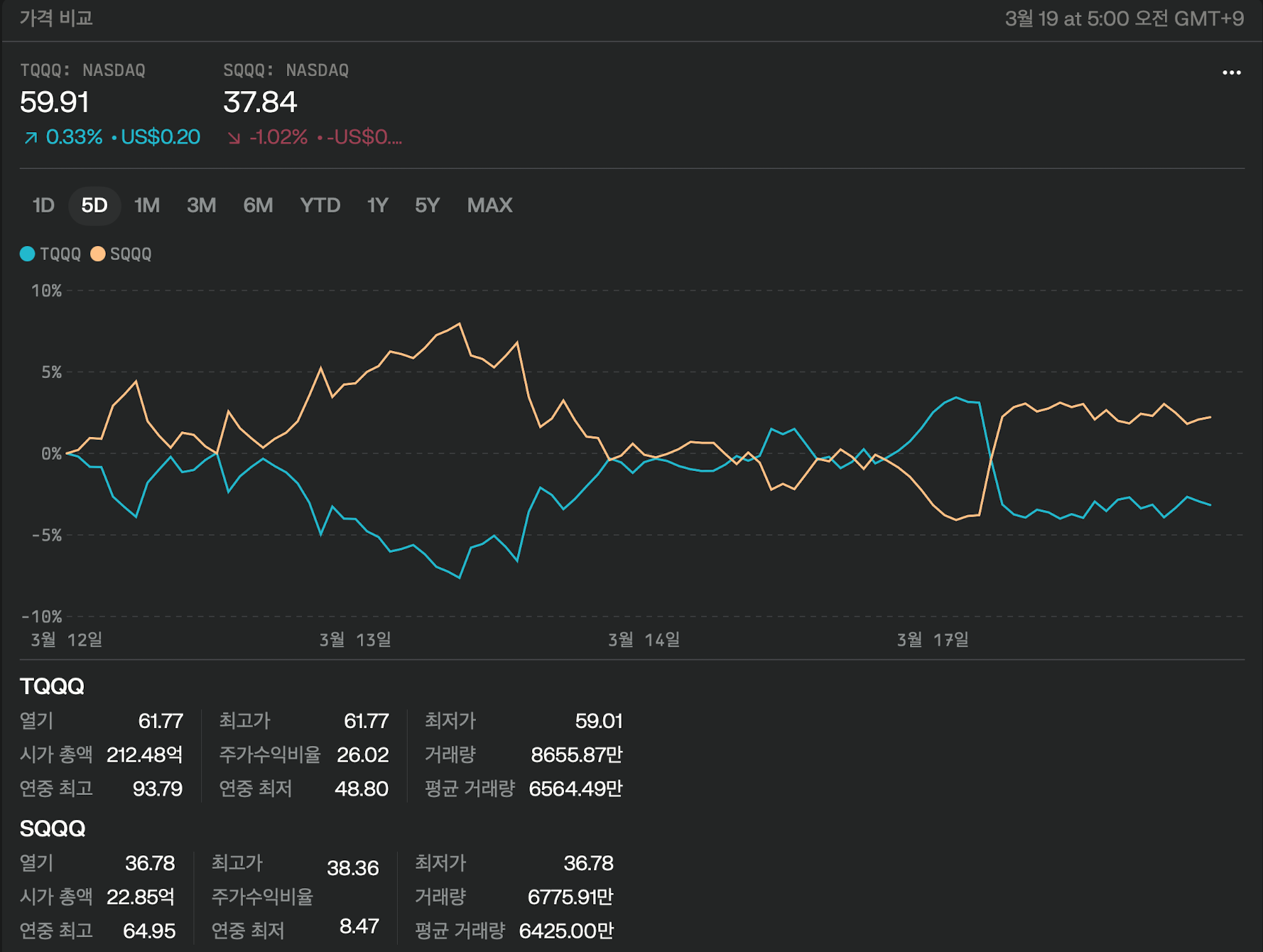Select the 1D time range tab
The height and width of the screenshot is (952, 1263).
[43, 205]
